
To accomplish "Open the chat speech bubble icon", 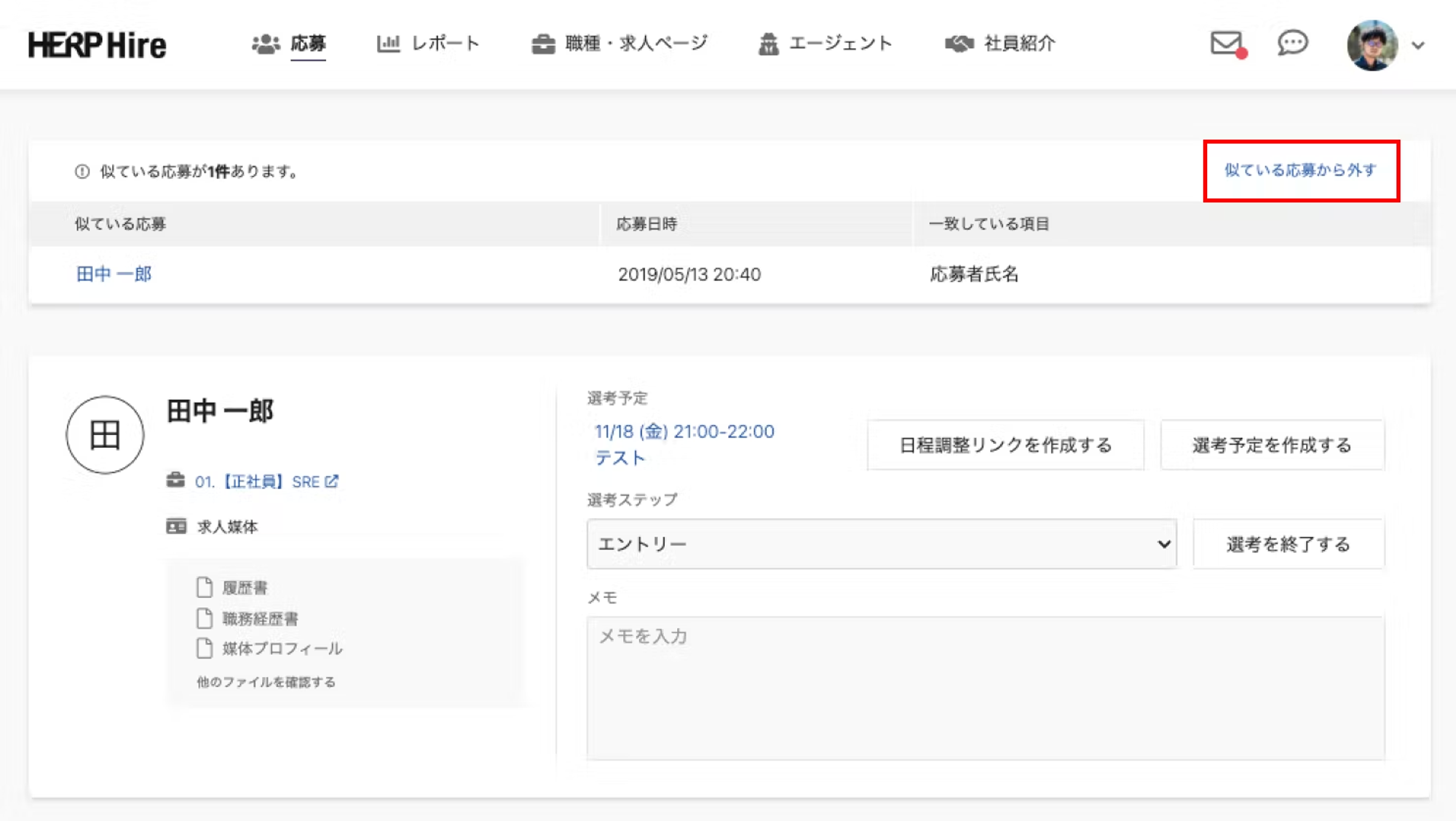I will (x=1292, y=43).
